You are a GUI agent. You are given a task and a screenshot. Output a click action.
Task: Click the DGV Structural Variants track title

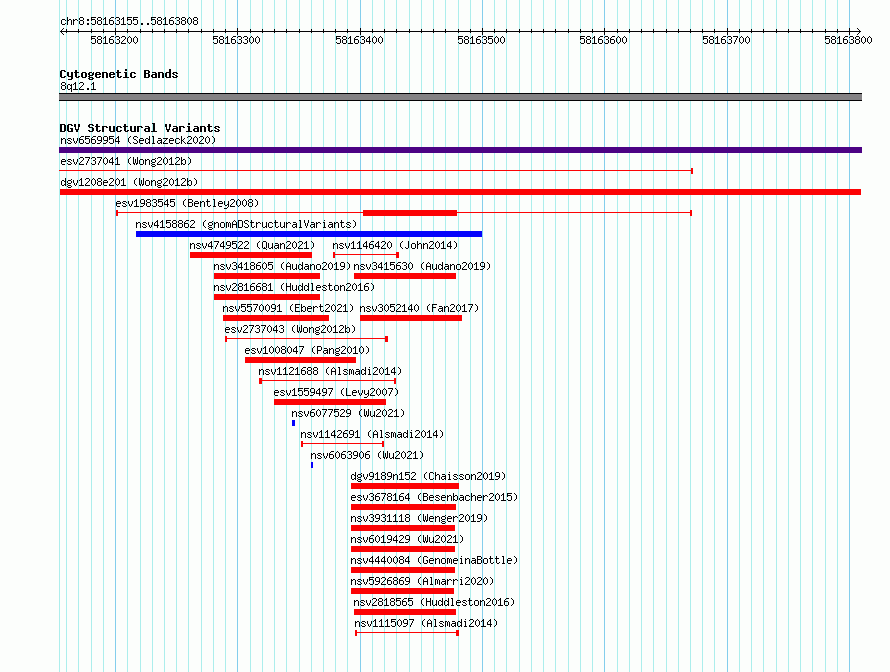coord(140,128)
